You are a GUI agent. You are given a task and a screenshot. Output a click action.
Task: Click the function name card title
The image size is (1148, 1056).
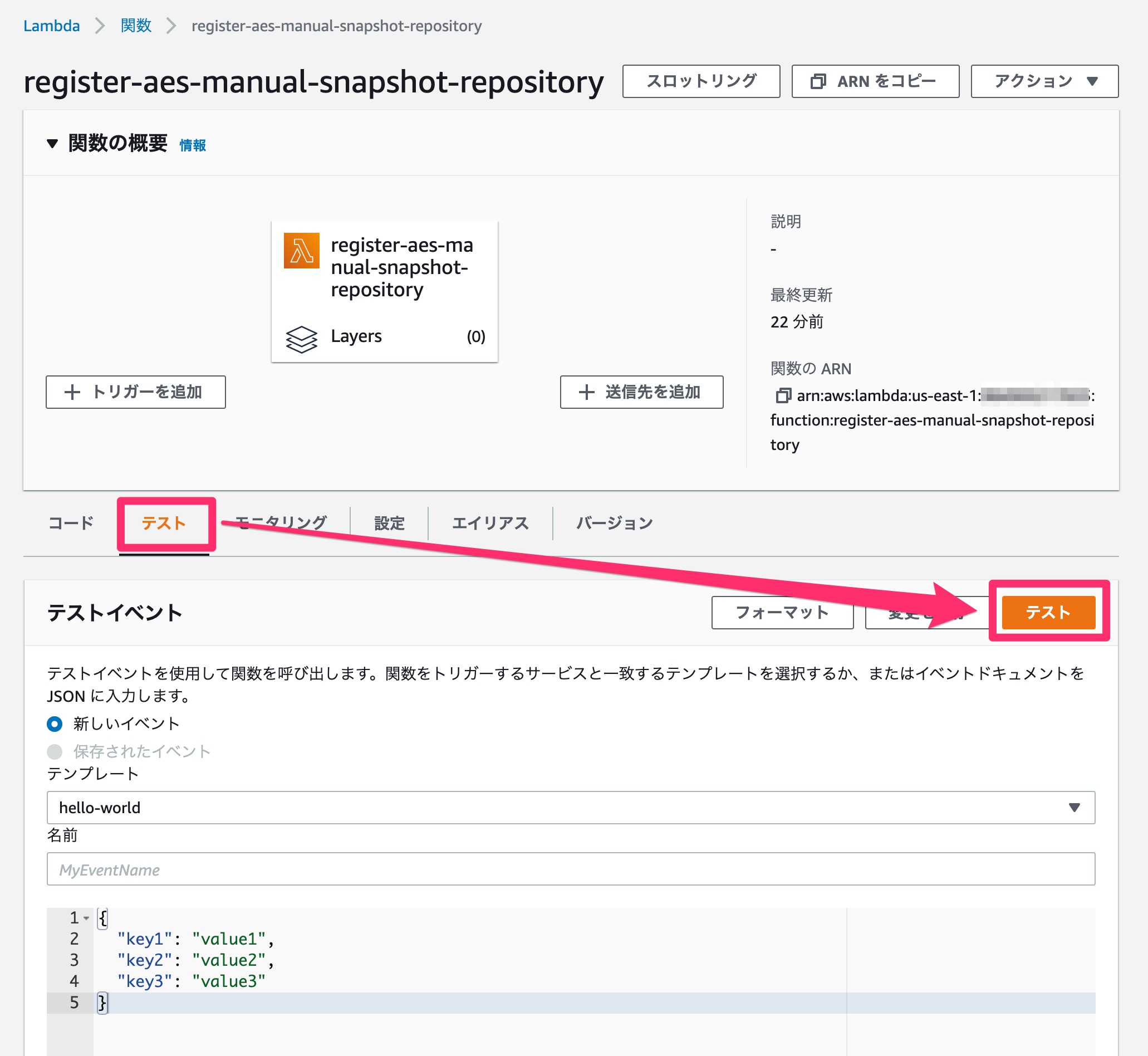coord(401,267)
